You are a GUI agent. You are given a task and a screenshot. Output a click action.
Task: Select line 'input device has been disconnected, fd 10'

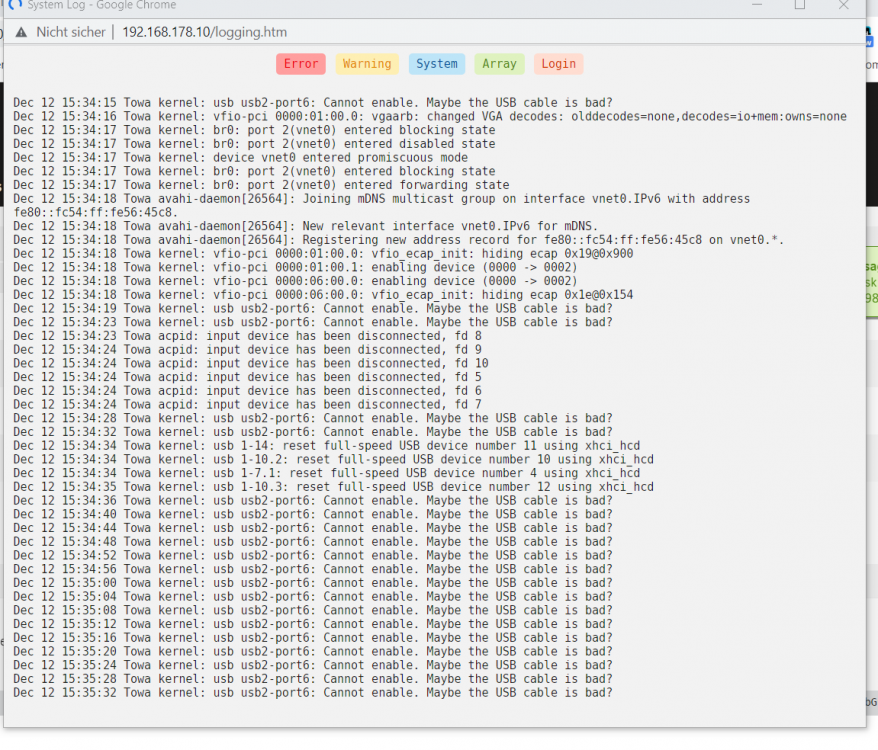coord(251,364)
